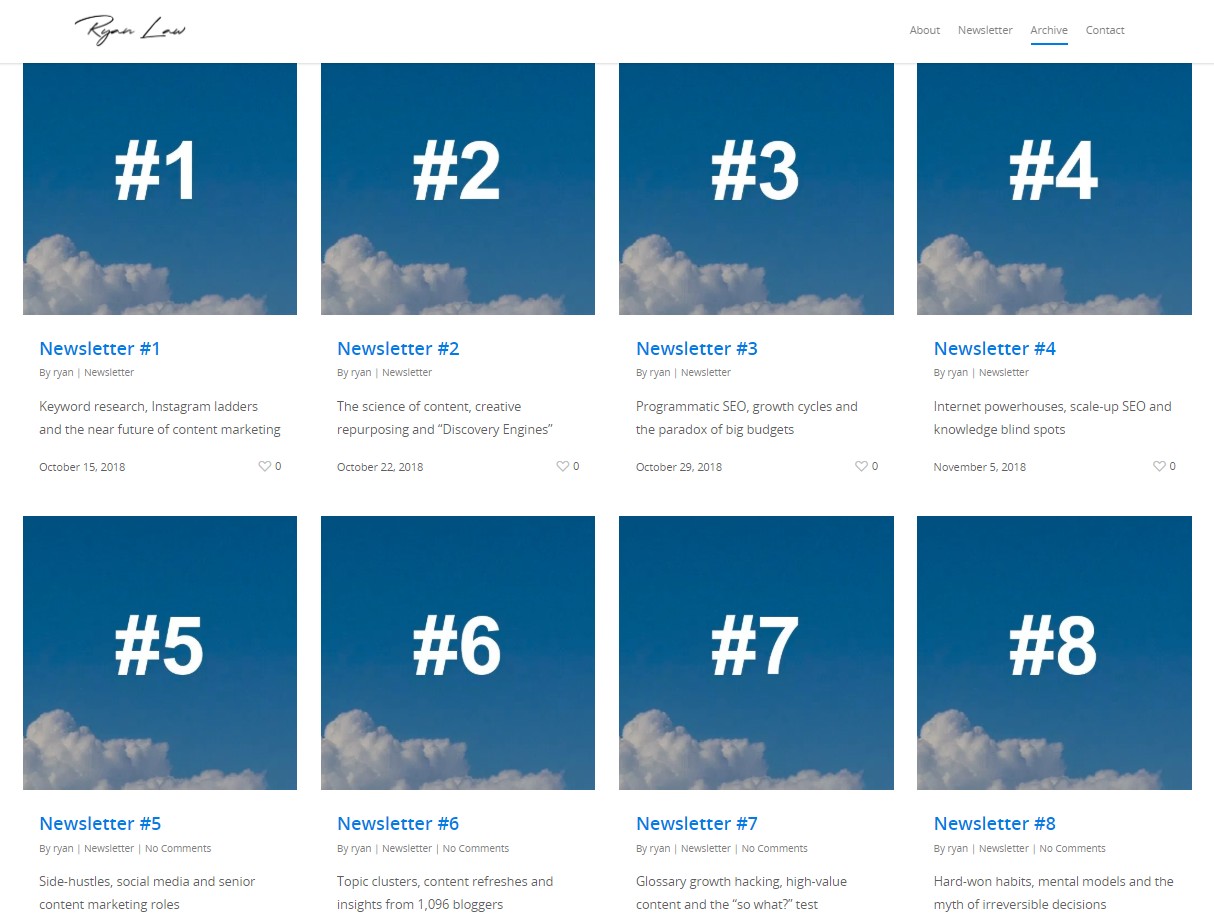Click 'No Comments' on Newsletter #5
The height and width of the screenshot is (920, 1214).
[178, 847]
